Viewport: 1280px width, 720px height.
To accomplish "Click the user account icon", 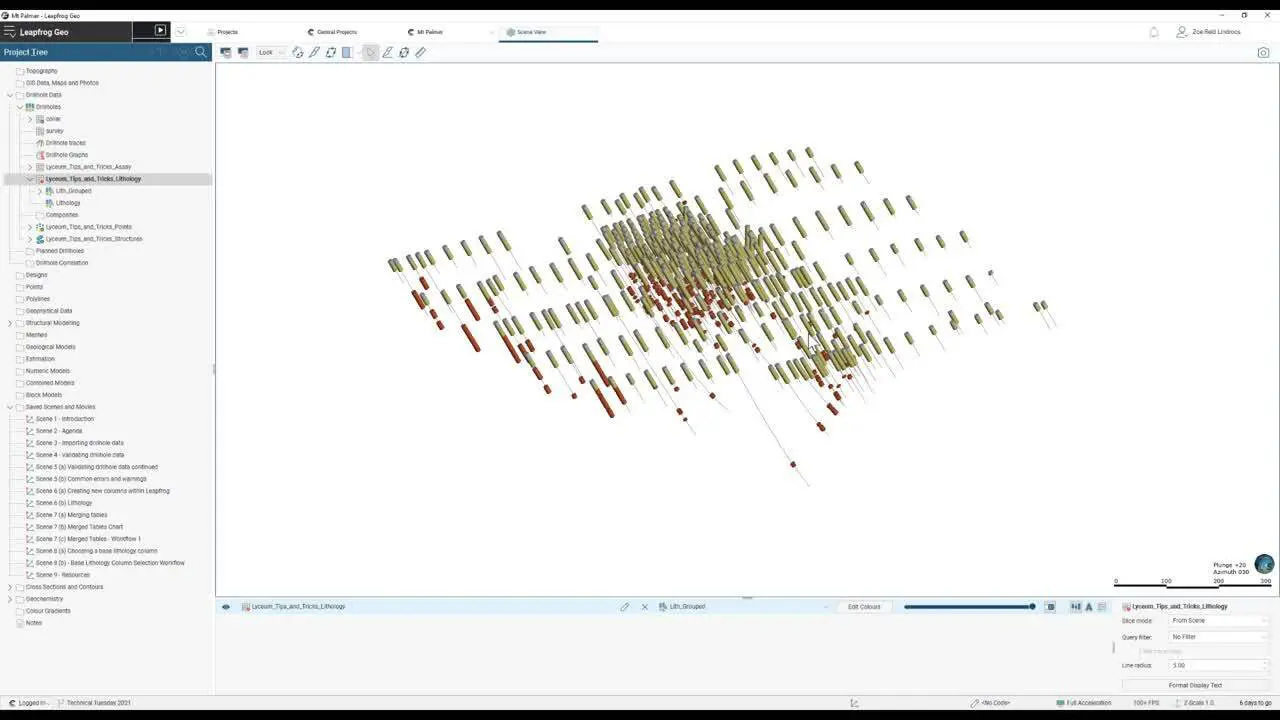I will pyautogui.click(x=1182, y=32).
